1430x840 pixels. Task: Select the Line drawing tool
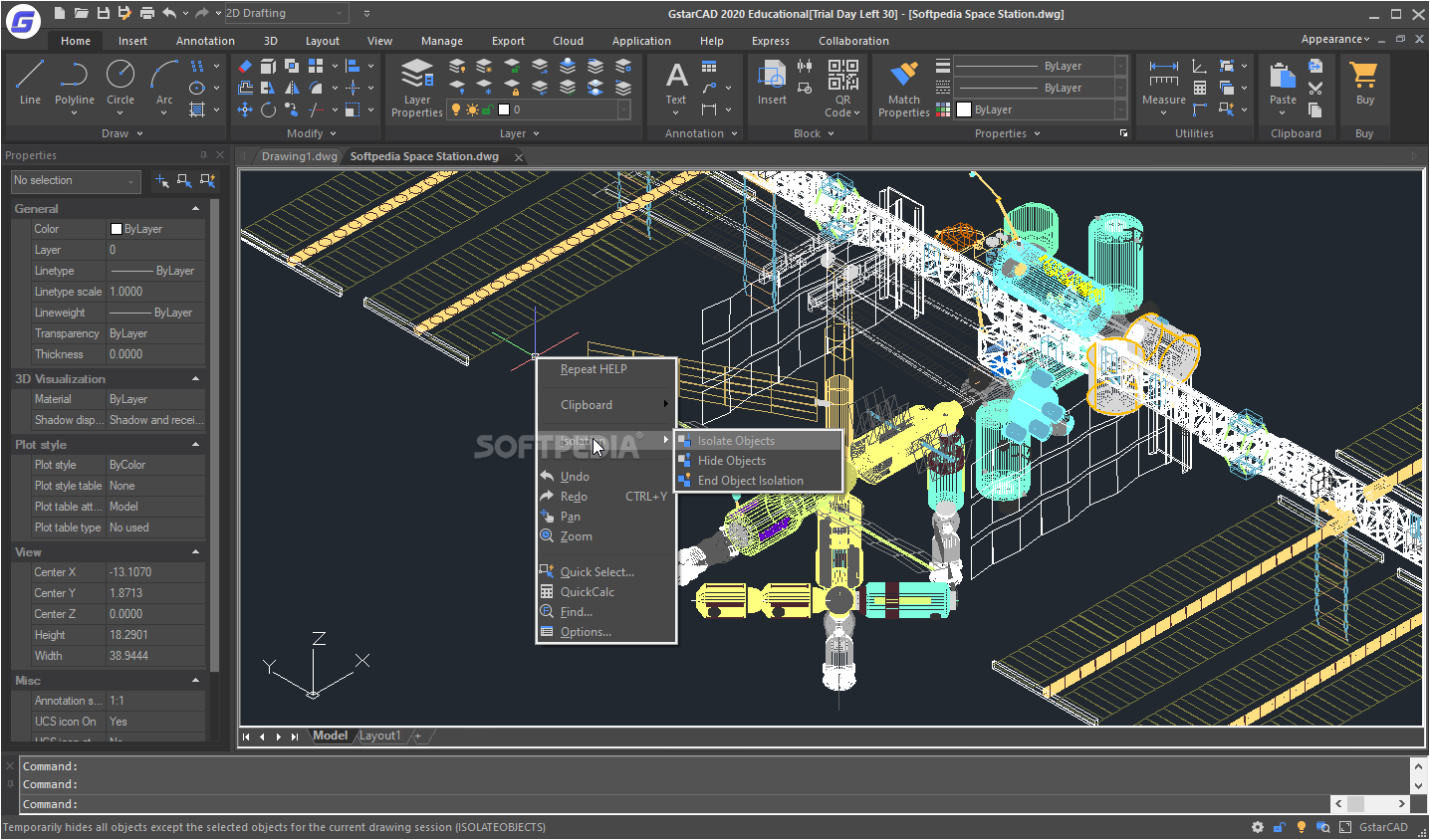pyautogui.click(x=30, y=82)
